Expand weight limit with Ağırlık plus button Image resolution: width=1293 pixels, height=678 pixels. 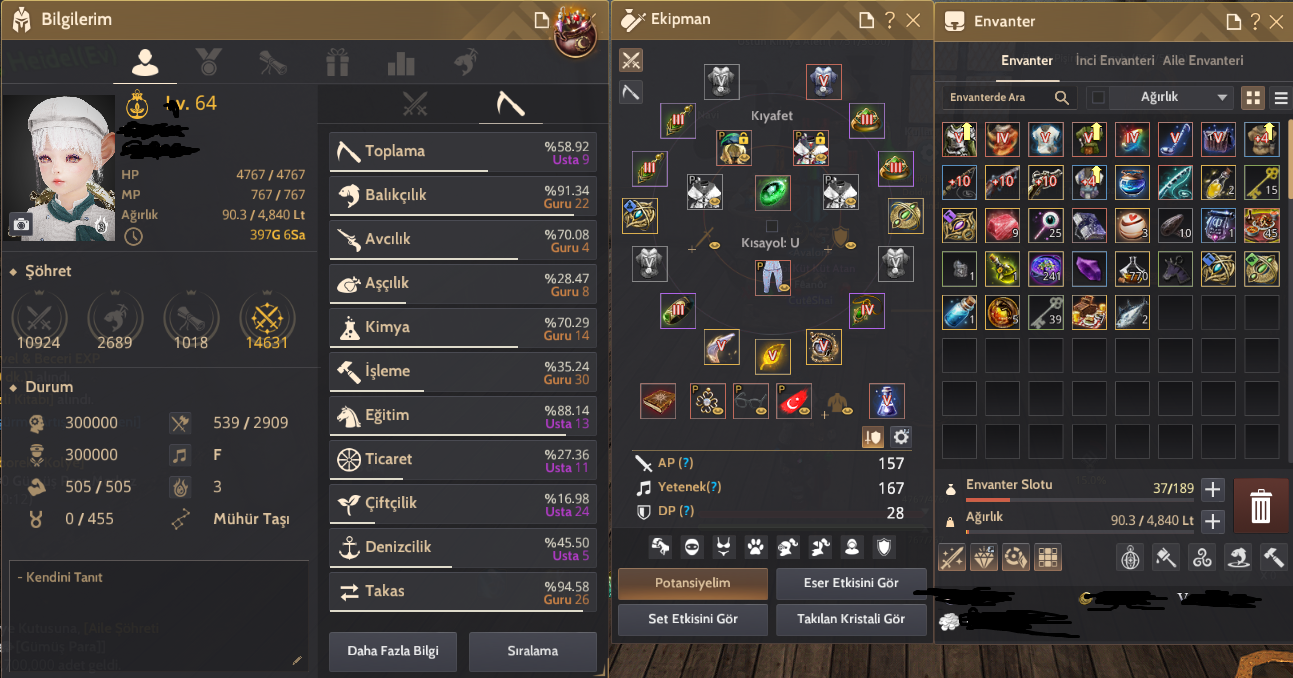click(x=1212, y=521)
